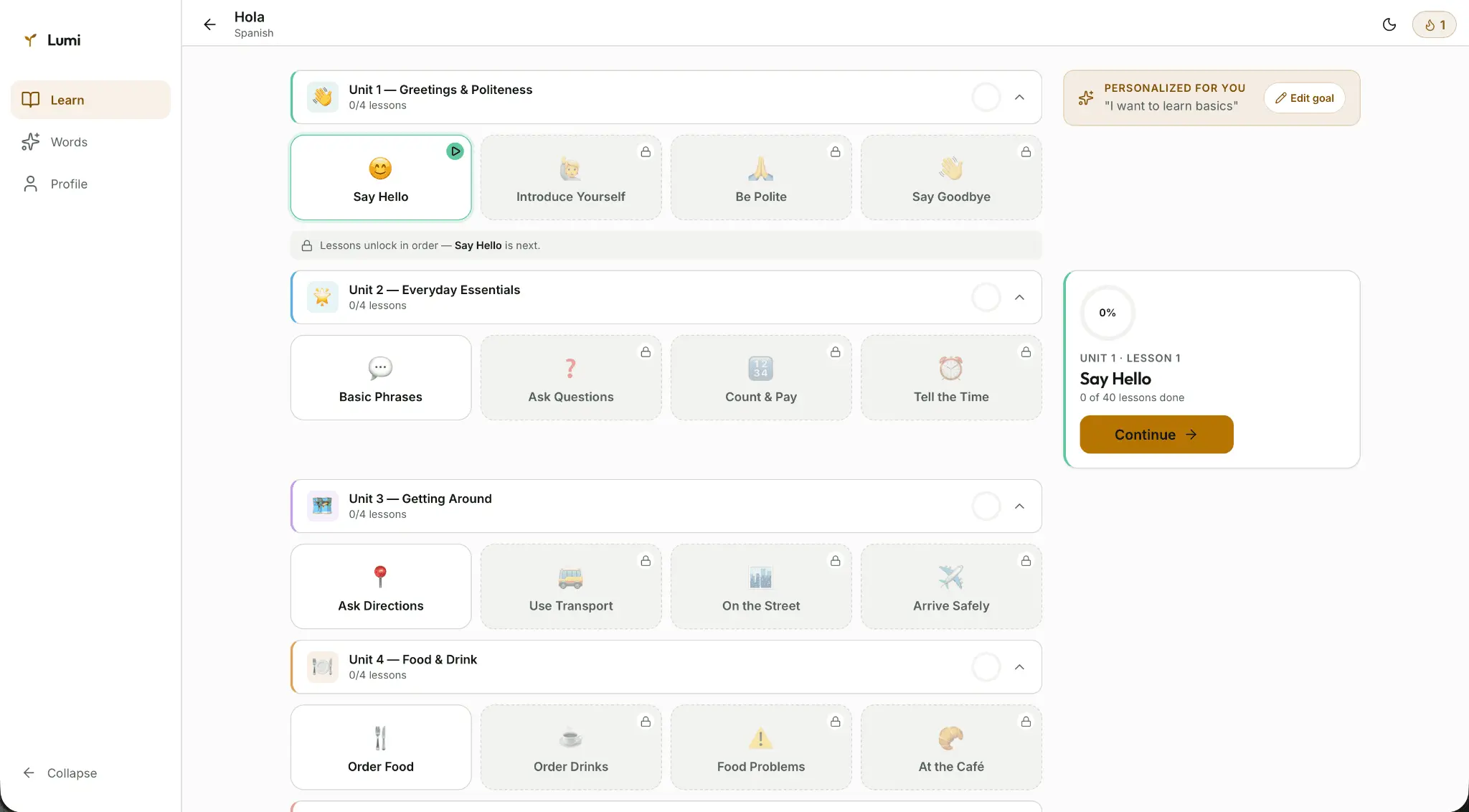This screenshot has width=1469, height=812.
Task: Toggle dark mode moon icon
Action: pyautogui.click(x=1389, y=24)
